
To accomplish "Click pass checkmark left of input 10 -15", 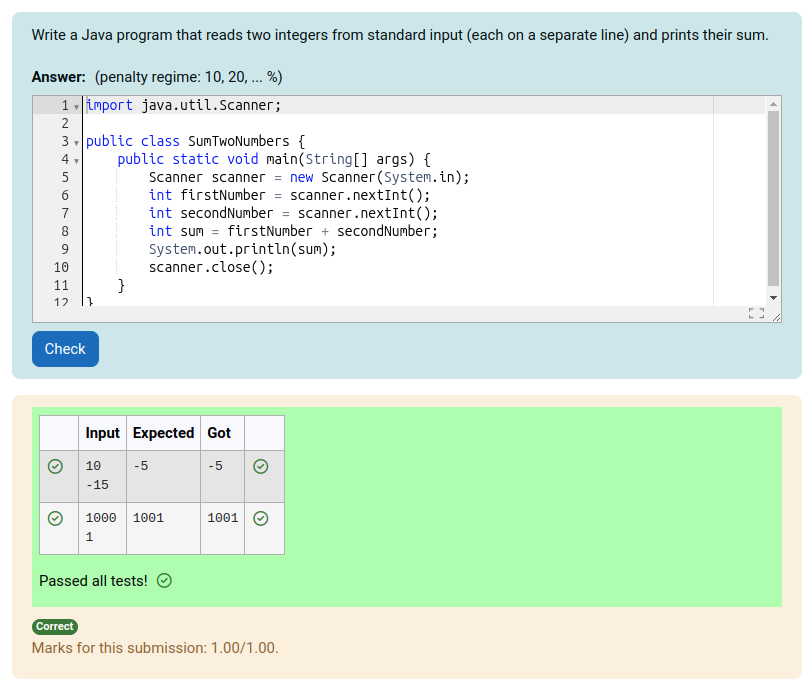I will [x=55, y=467].
